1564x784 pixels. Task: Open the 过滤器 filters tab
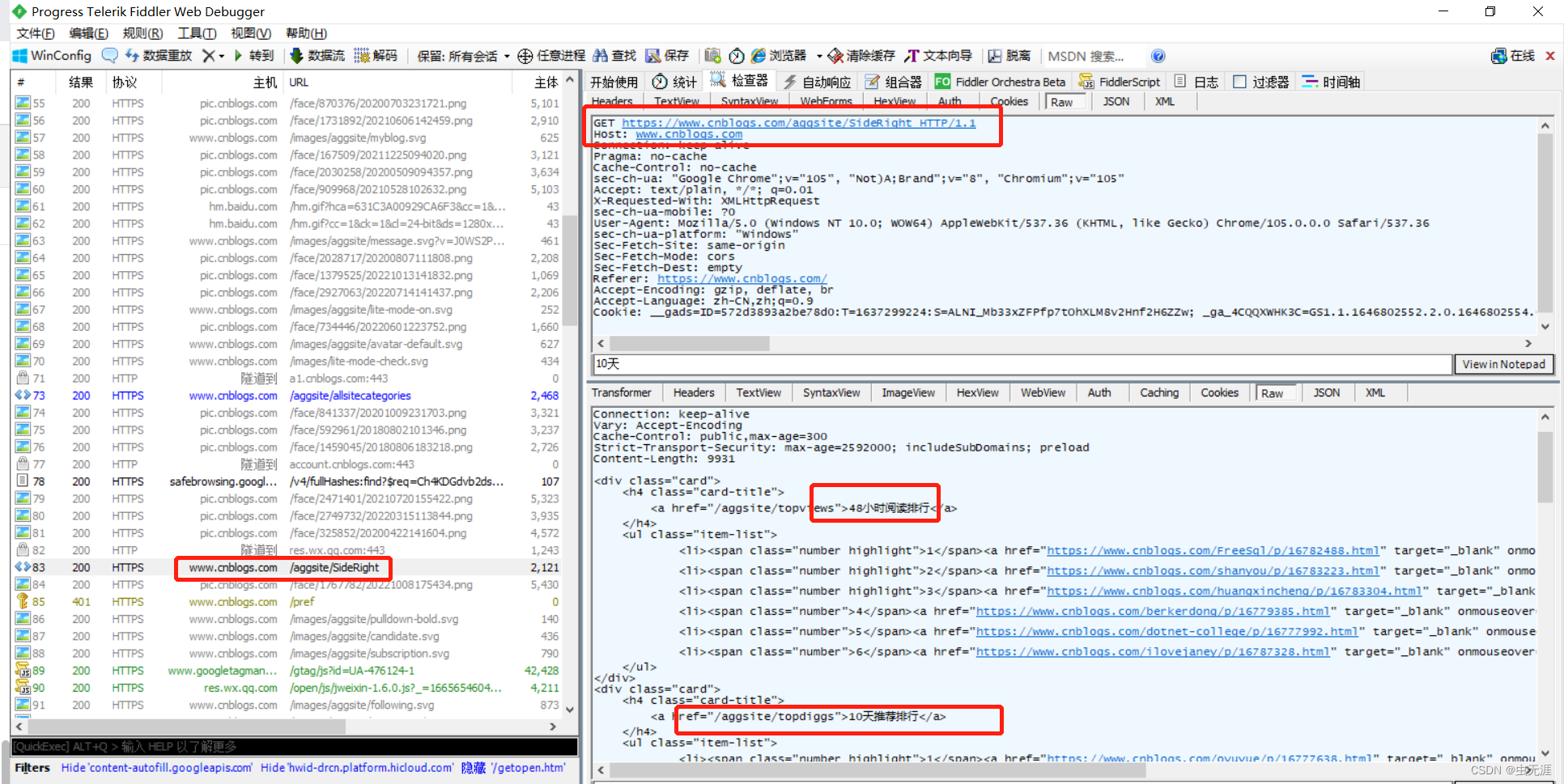click(x=1261, y=82)
